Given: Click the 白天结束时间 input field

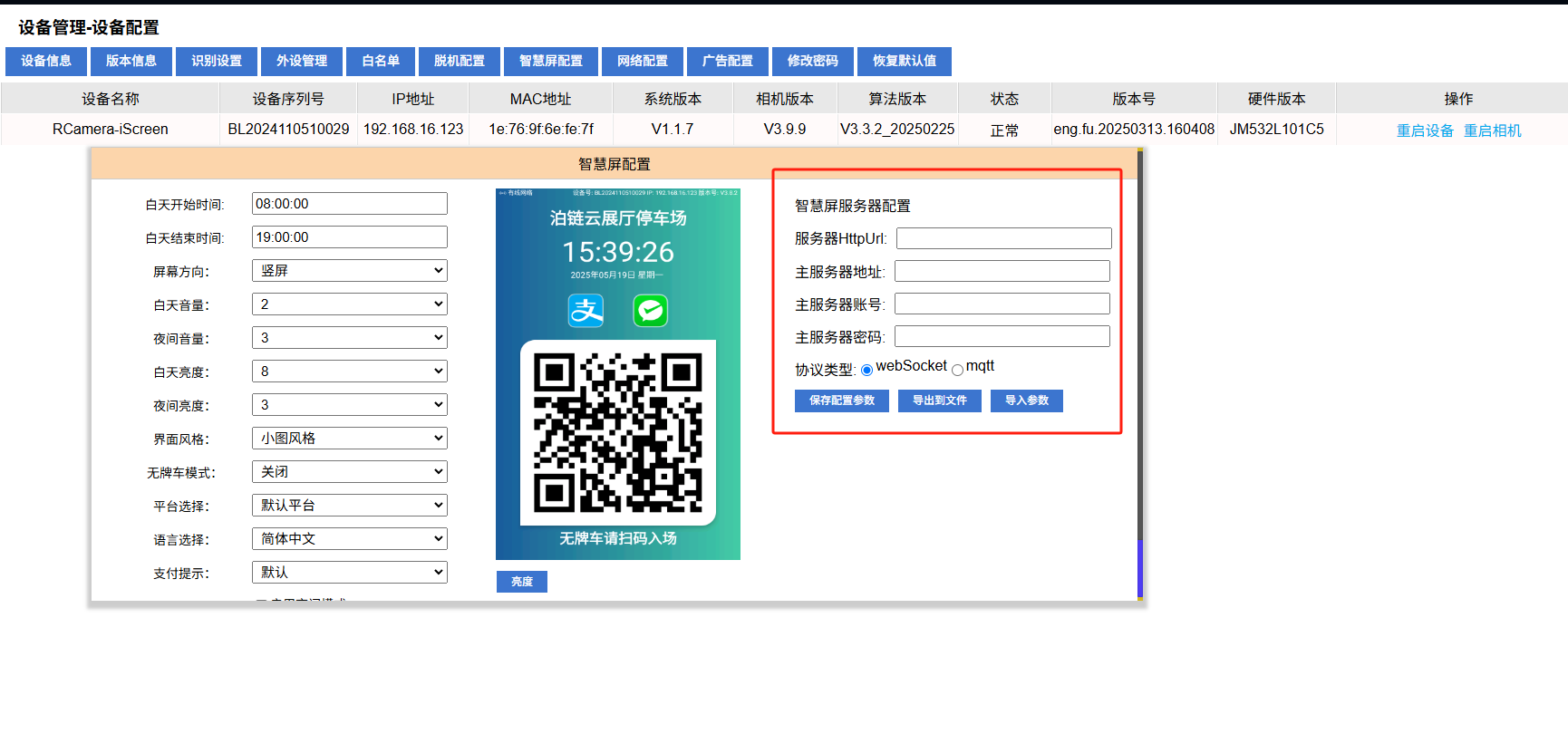Looking at the screenshot, I should 350,237.
